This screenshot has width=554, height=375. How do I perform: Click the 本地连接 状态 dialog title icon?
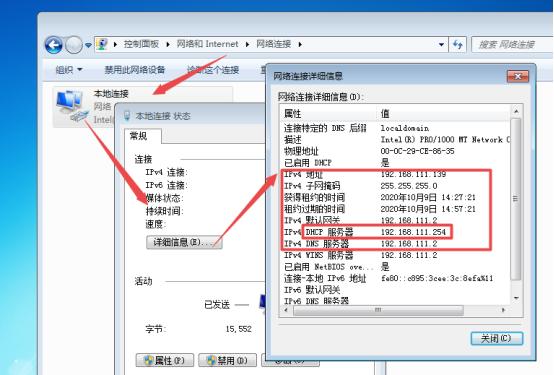coord(127,116)
